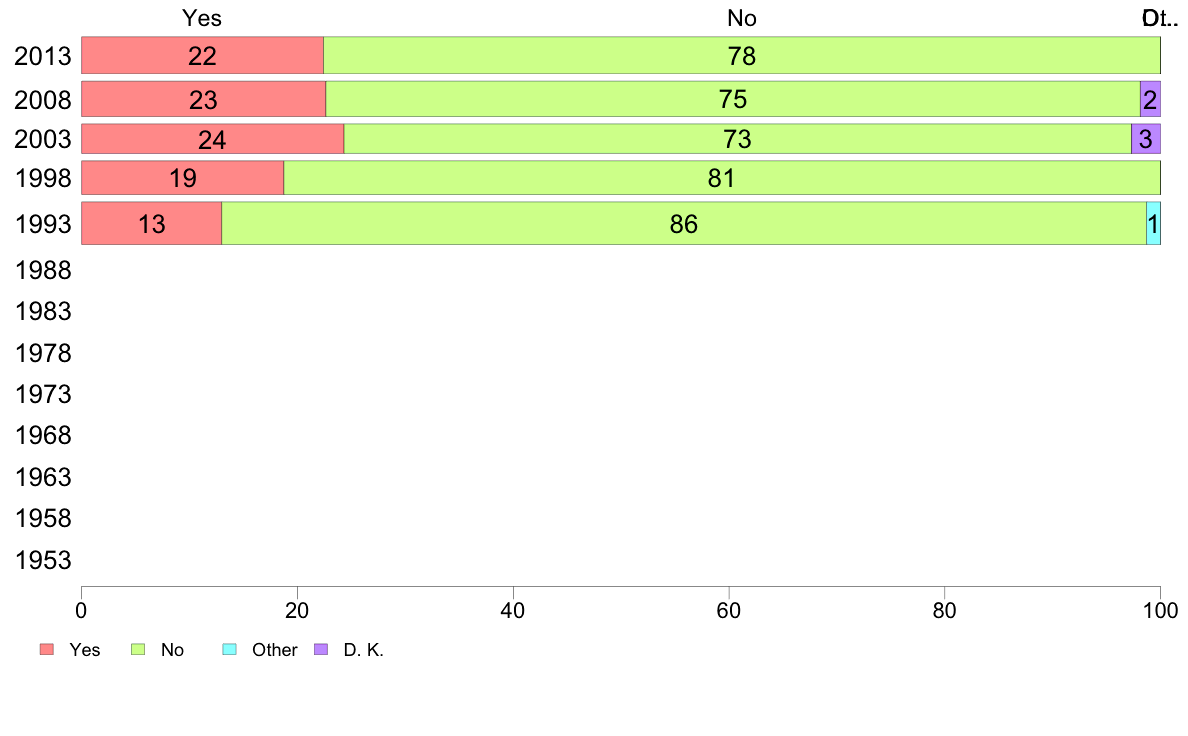
Task: Click the 1998 No segment showing 81
Action: pyautogui.click(x=722, y=178)
